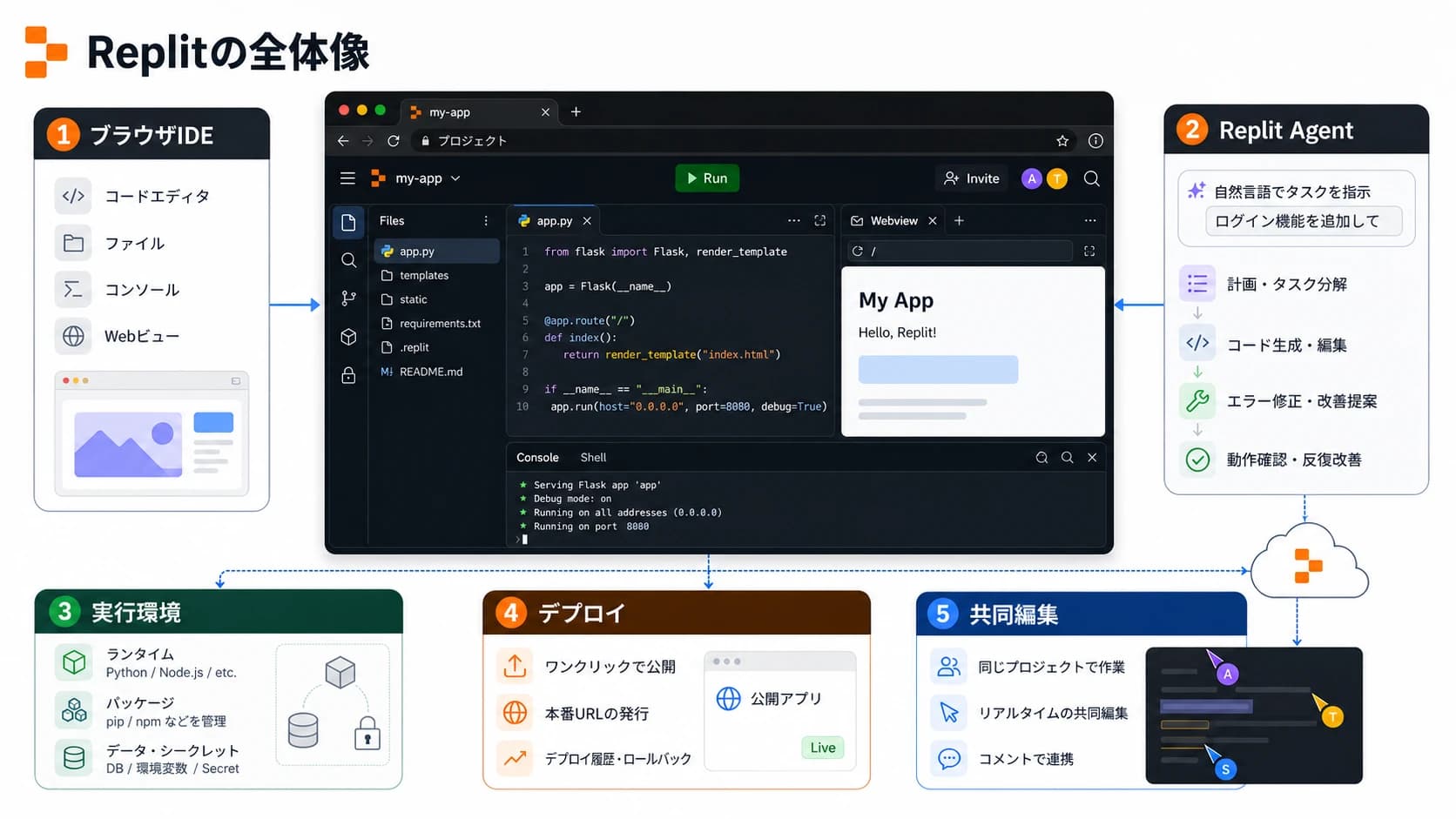Click the コンソール terminal icon

tap(73, 290)
